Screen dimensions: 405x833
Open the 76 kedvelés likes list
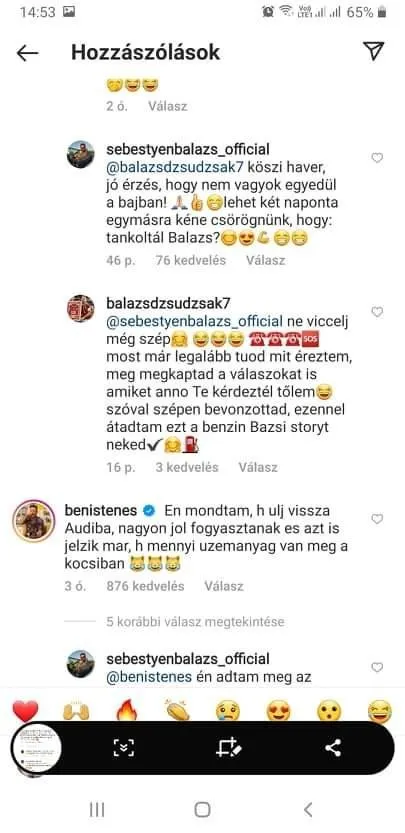click(191, 260)
